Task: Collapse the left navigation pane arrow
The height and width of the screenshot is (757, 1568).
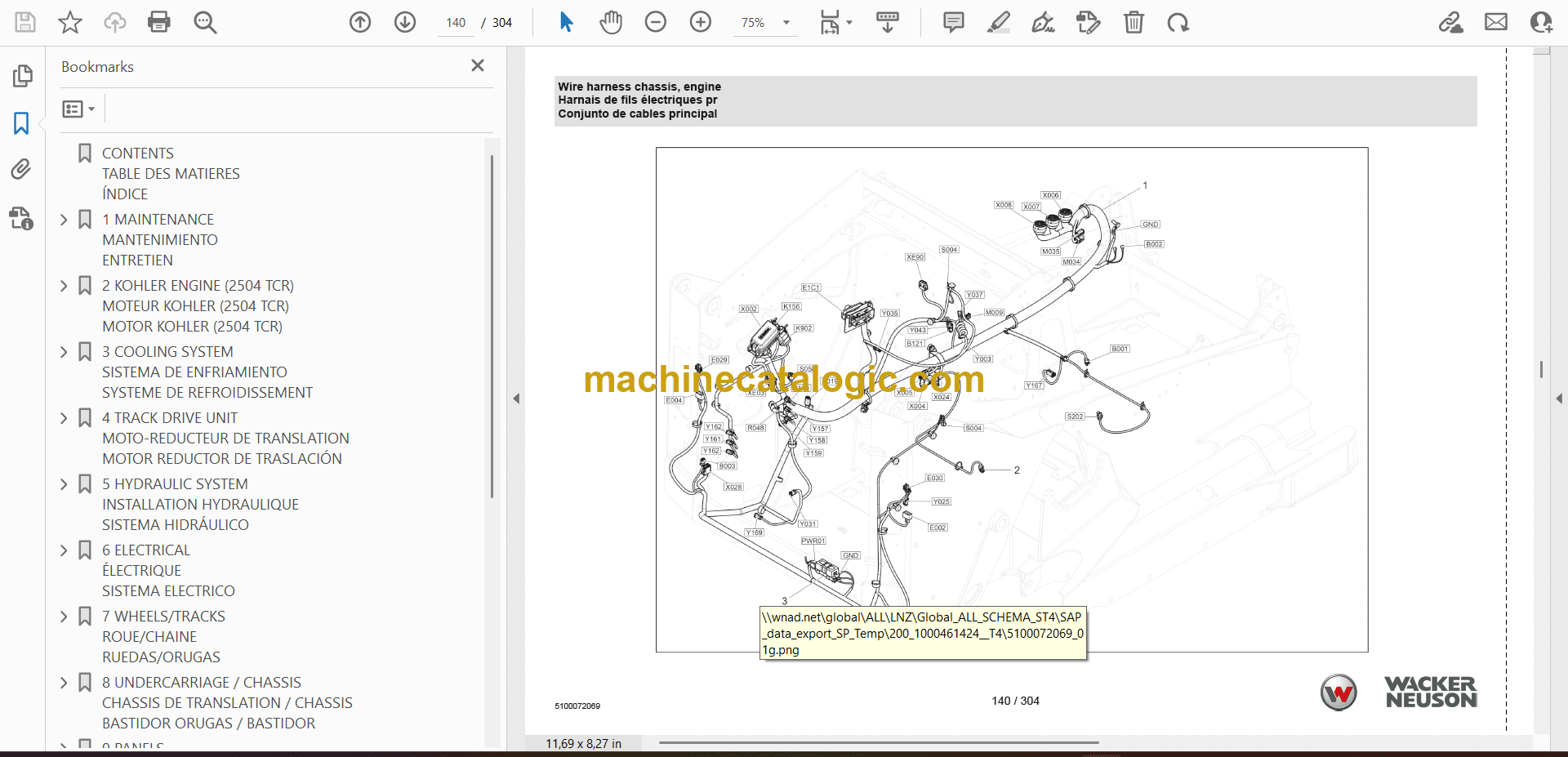Action: click(x=516, y=399)
